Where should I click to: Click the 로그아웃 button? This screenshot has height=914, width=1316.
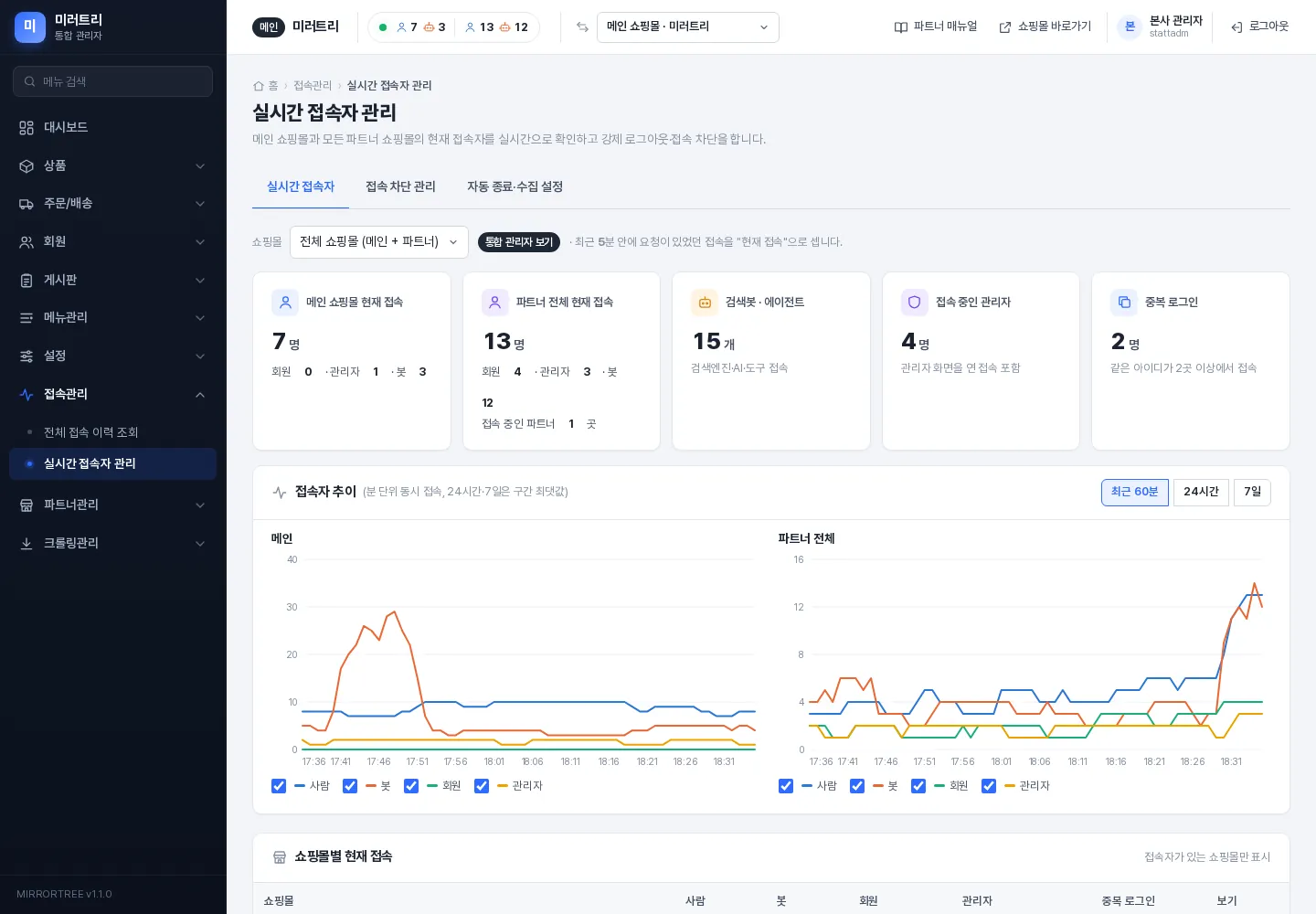pos(1259,27)
